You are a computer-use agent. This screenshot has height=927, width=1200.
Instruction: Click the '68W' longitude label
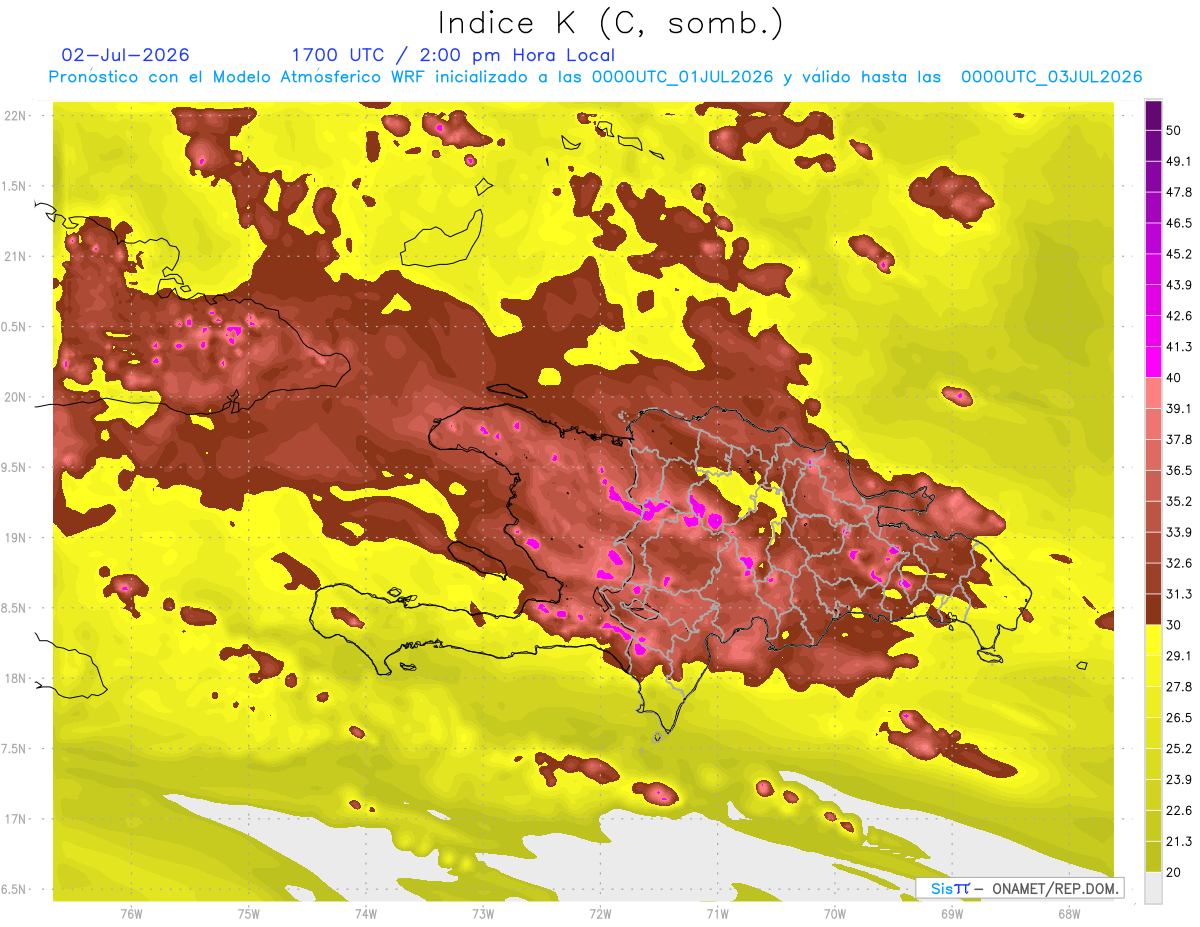point(1069,913)
